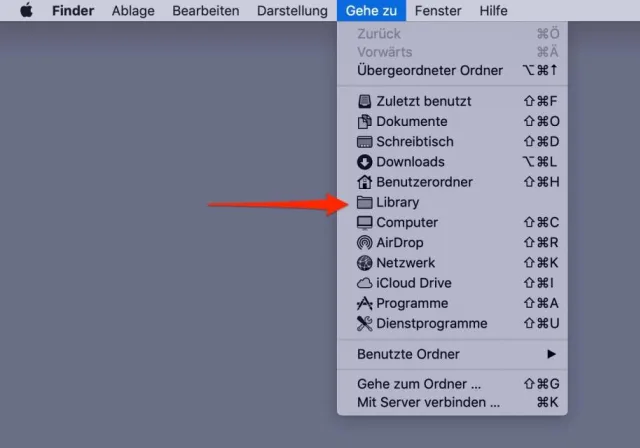The image size is (640, 448).
Task: Select Gehe zum Ordner entry
Action: [420, 383]
